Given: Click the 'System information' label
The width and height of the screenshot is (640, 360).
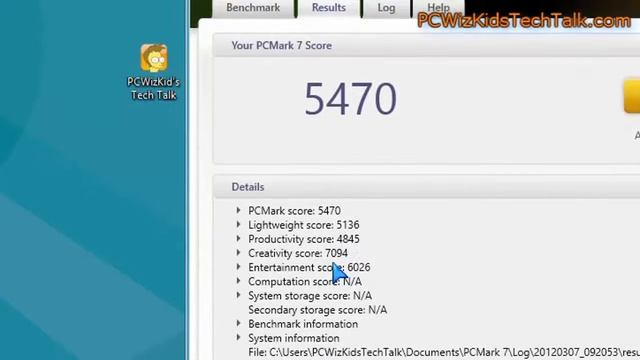Looking at the screenshot, I should pyautogui.click(x=294, y=338).
